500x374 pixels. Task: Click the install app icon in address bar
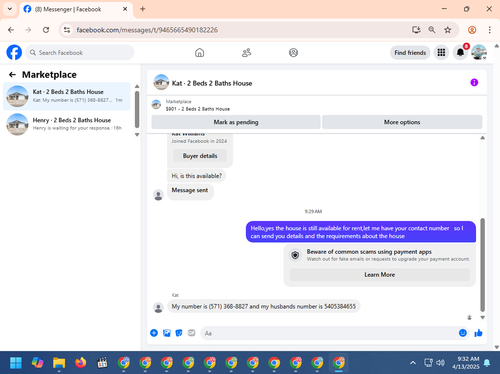coord(416,30)
